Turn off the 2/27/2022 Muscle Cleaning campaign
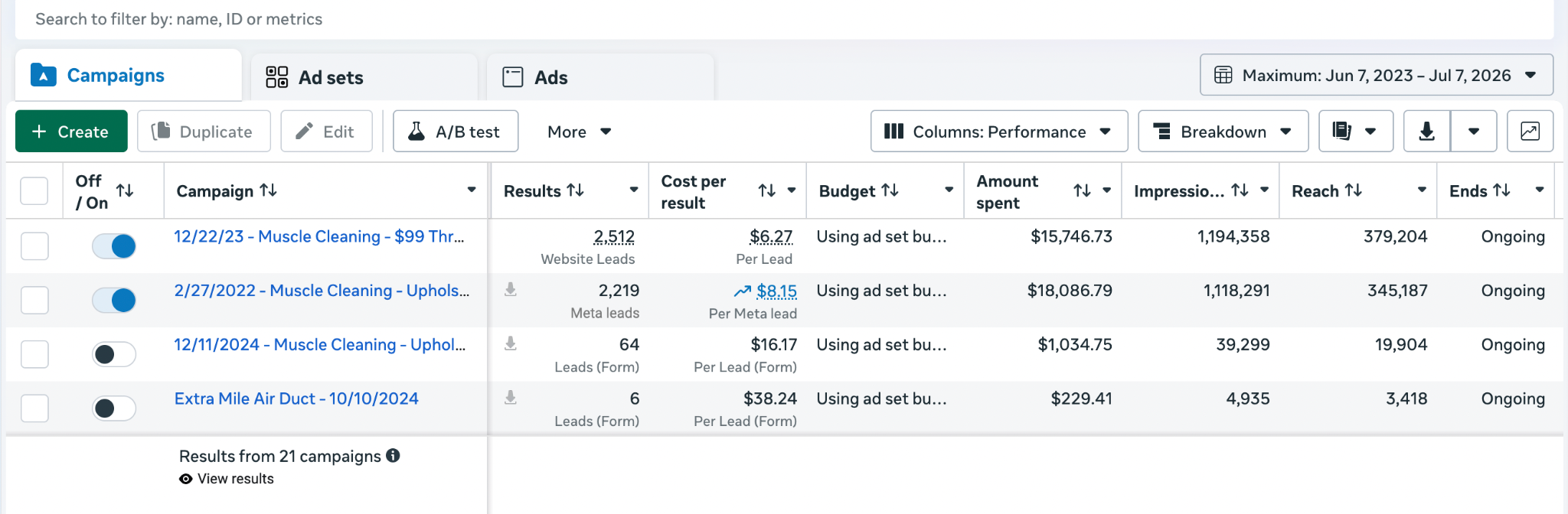 pos(114,300)
